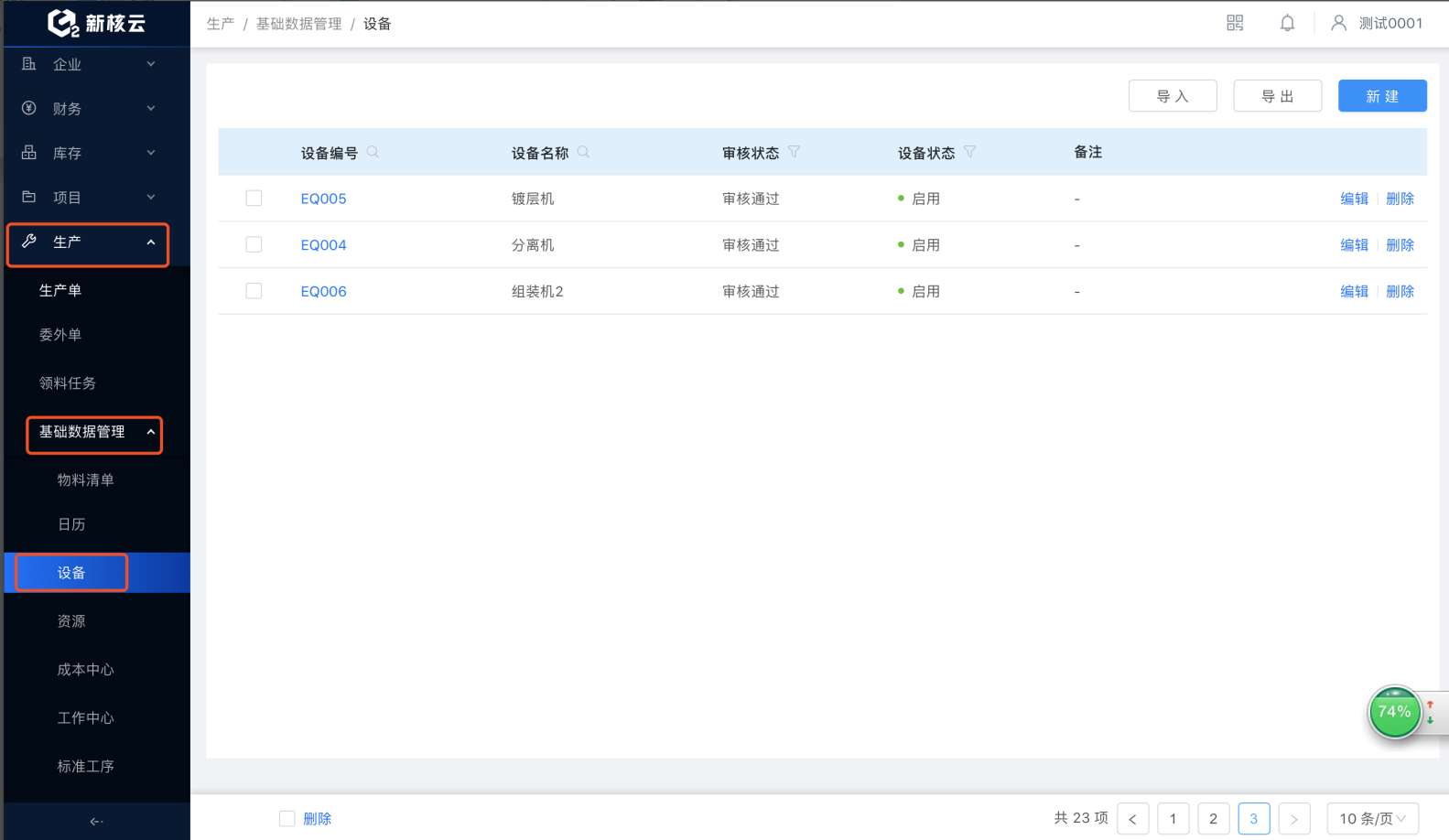
Task: Click the 组装机2 device name cell
Action: click(x=537, y=292)
